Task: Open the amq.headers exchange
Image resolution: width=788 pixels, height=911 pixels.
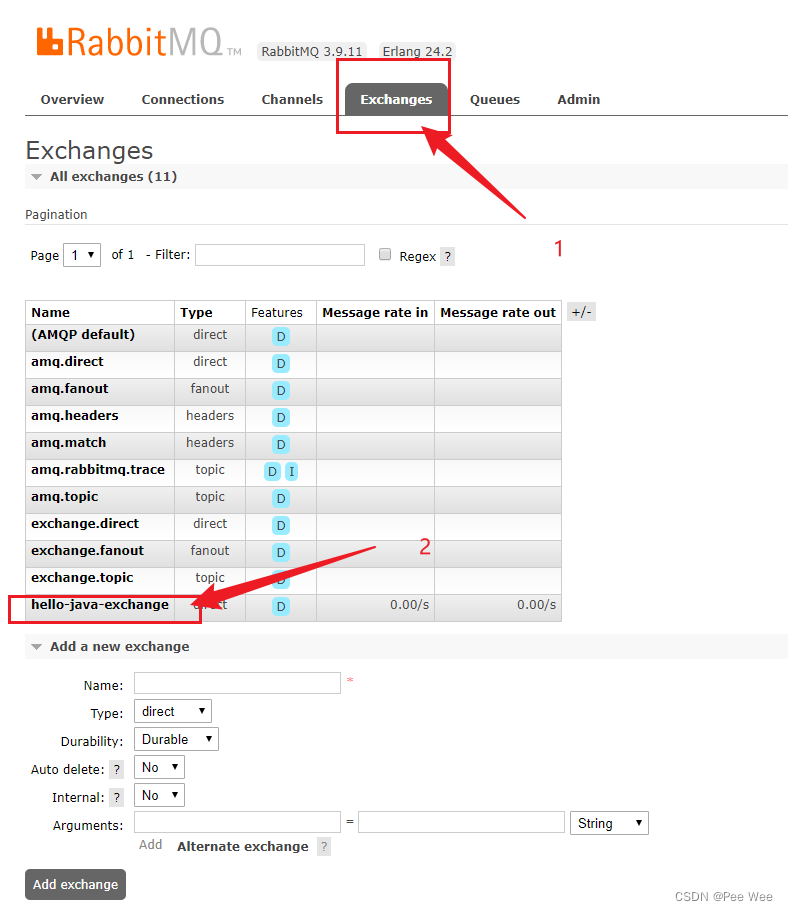Action: (x=74, y=416)
